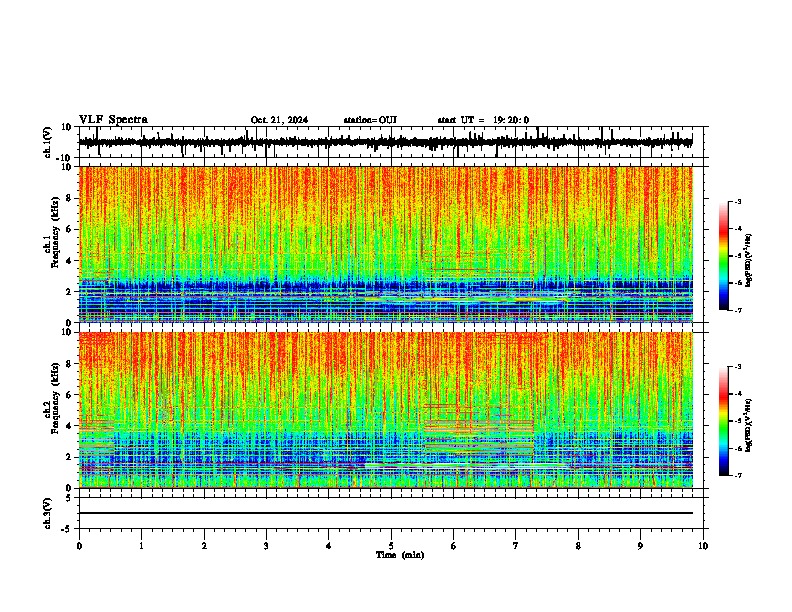Click time axis tick label "8"
792x612 pixels.
pos(578,546)
